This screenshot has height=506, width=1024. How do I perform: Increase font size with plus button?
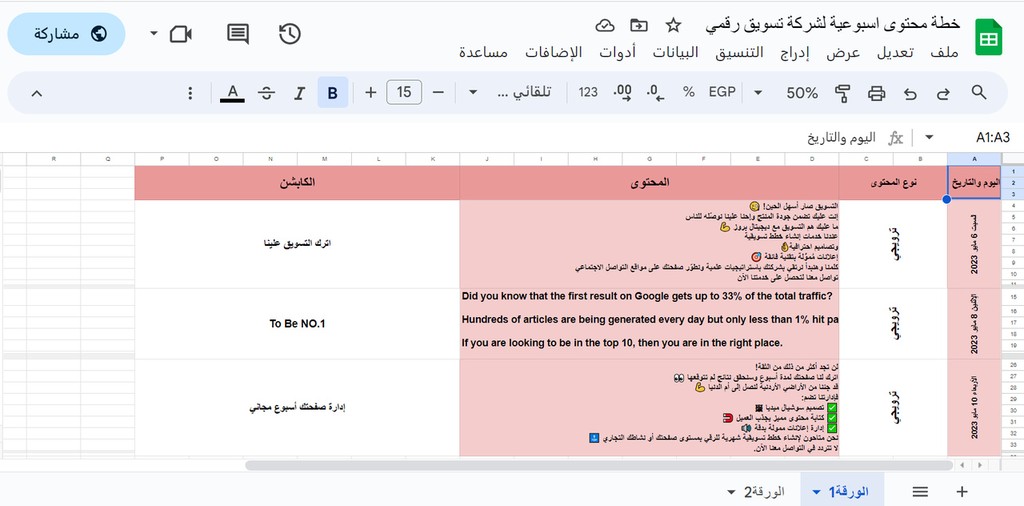click(371, 93)
